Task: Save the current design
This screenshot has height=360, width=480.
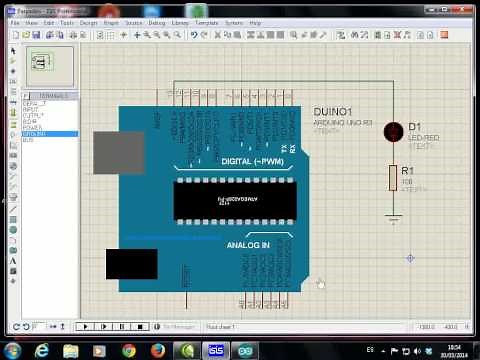Action: tap(36, 35)
